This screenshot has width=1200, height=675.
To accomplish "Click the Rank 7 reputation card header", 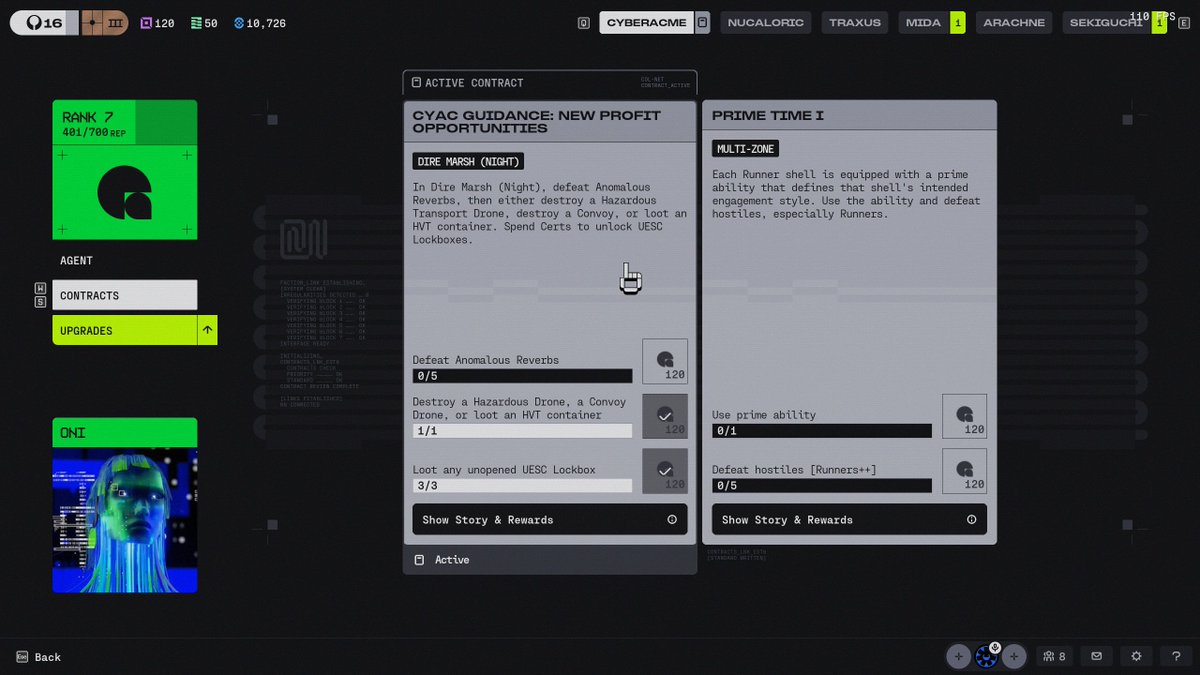I will pos(125,122).
